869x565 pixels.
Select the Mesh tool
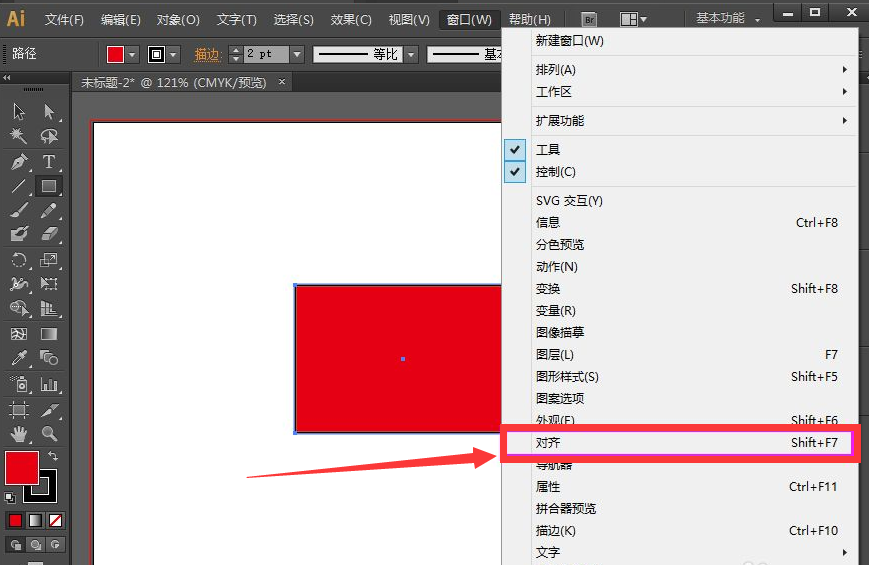19,334
